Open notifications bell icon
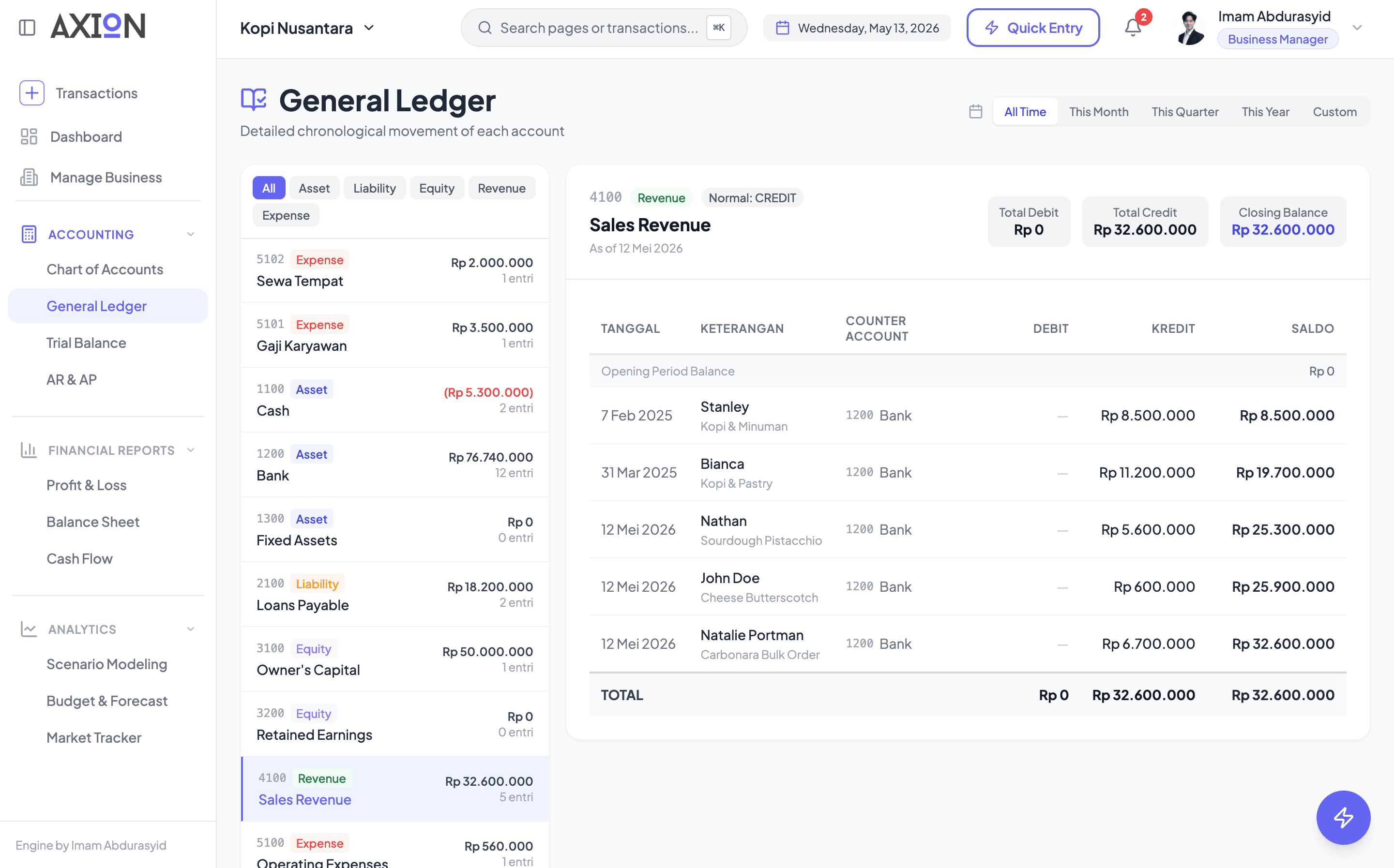The height and width of the screenshot is (868, 1394). (1133, 28)
